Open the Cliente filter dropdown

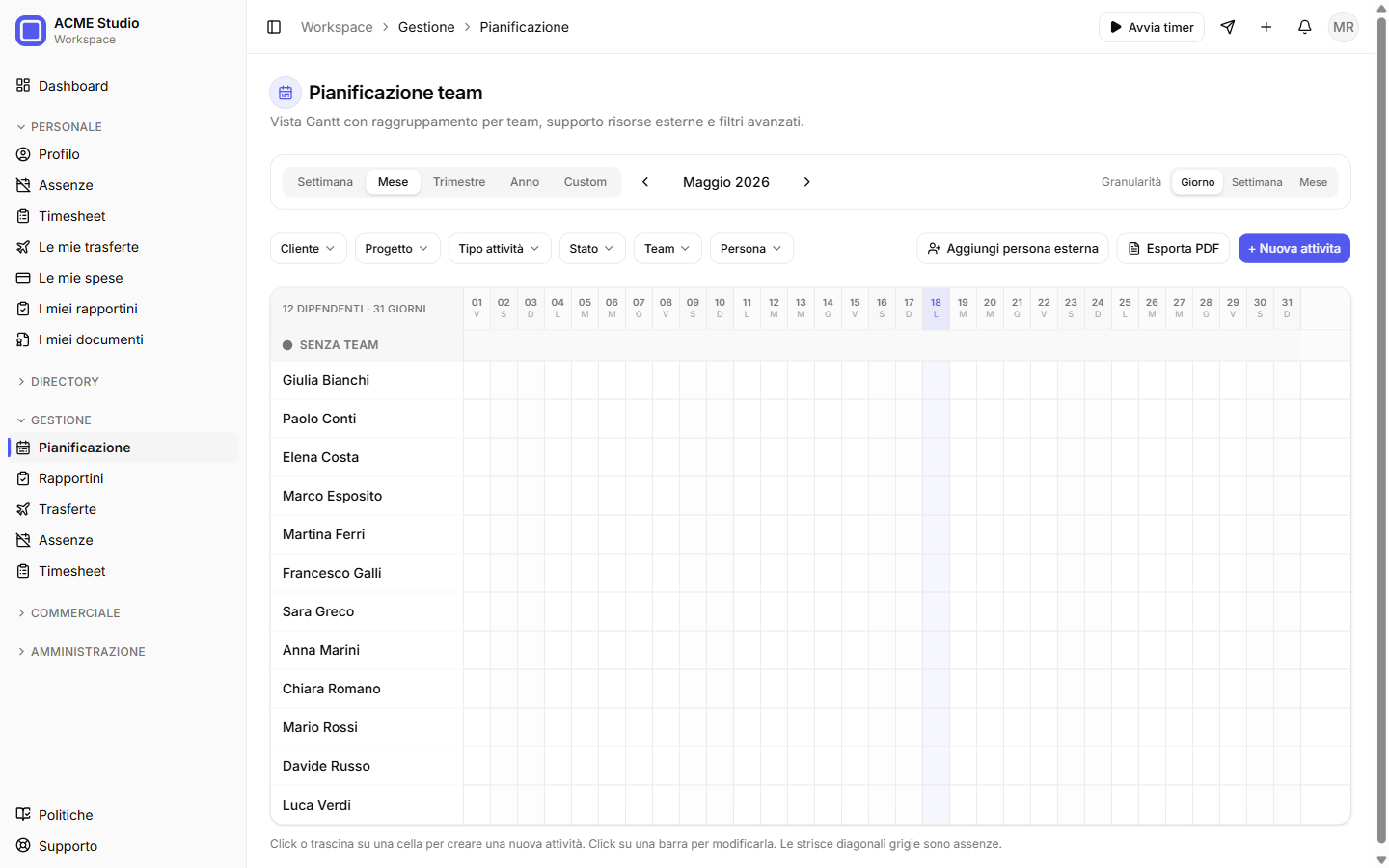[309, 249]
